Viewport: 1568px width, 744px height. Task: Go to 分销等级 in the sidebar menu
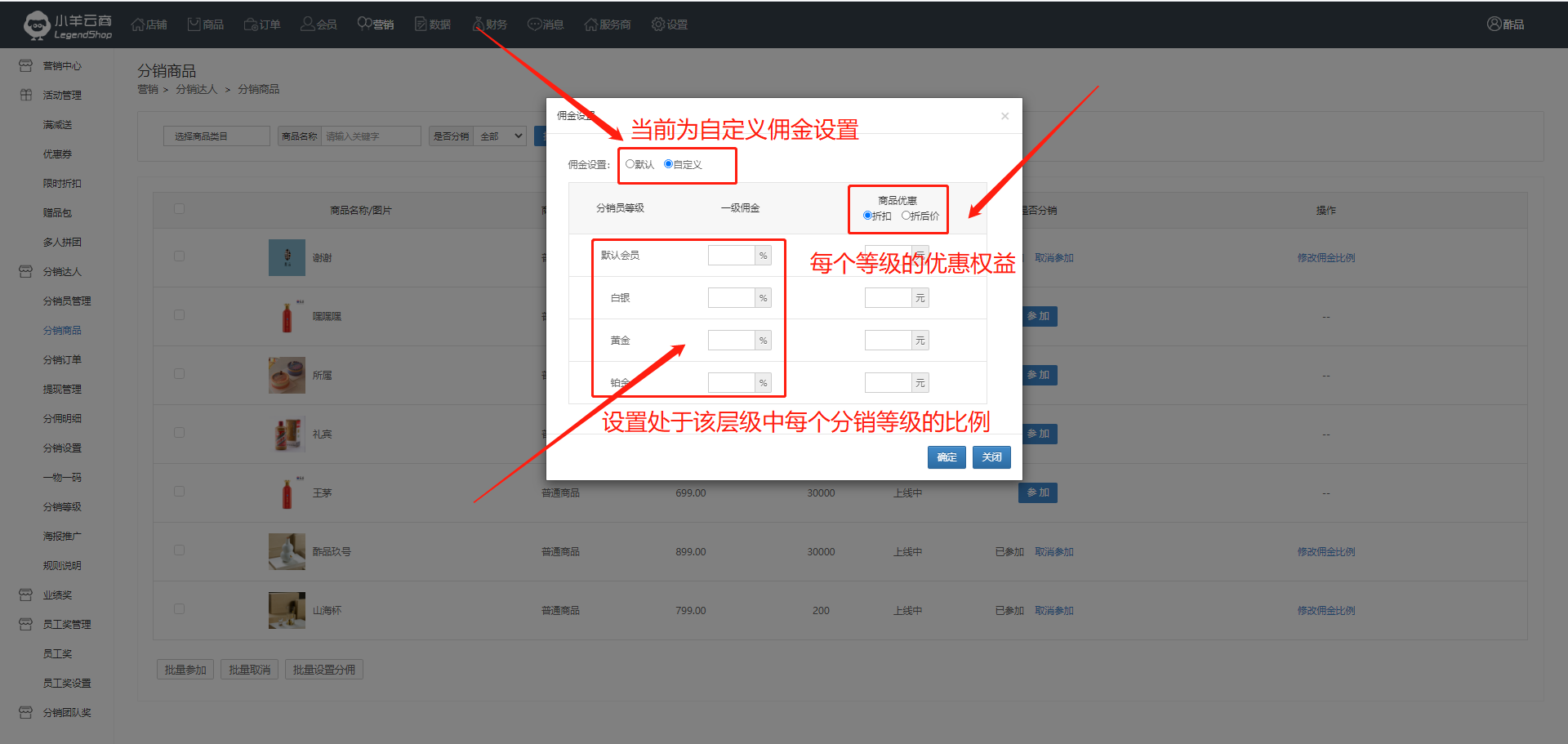pos(62,507)
